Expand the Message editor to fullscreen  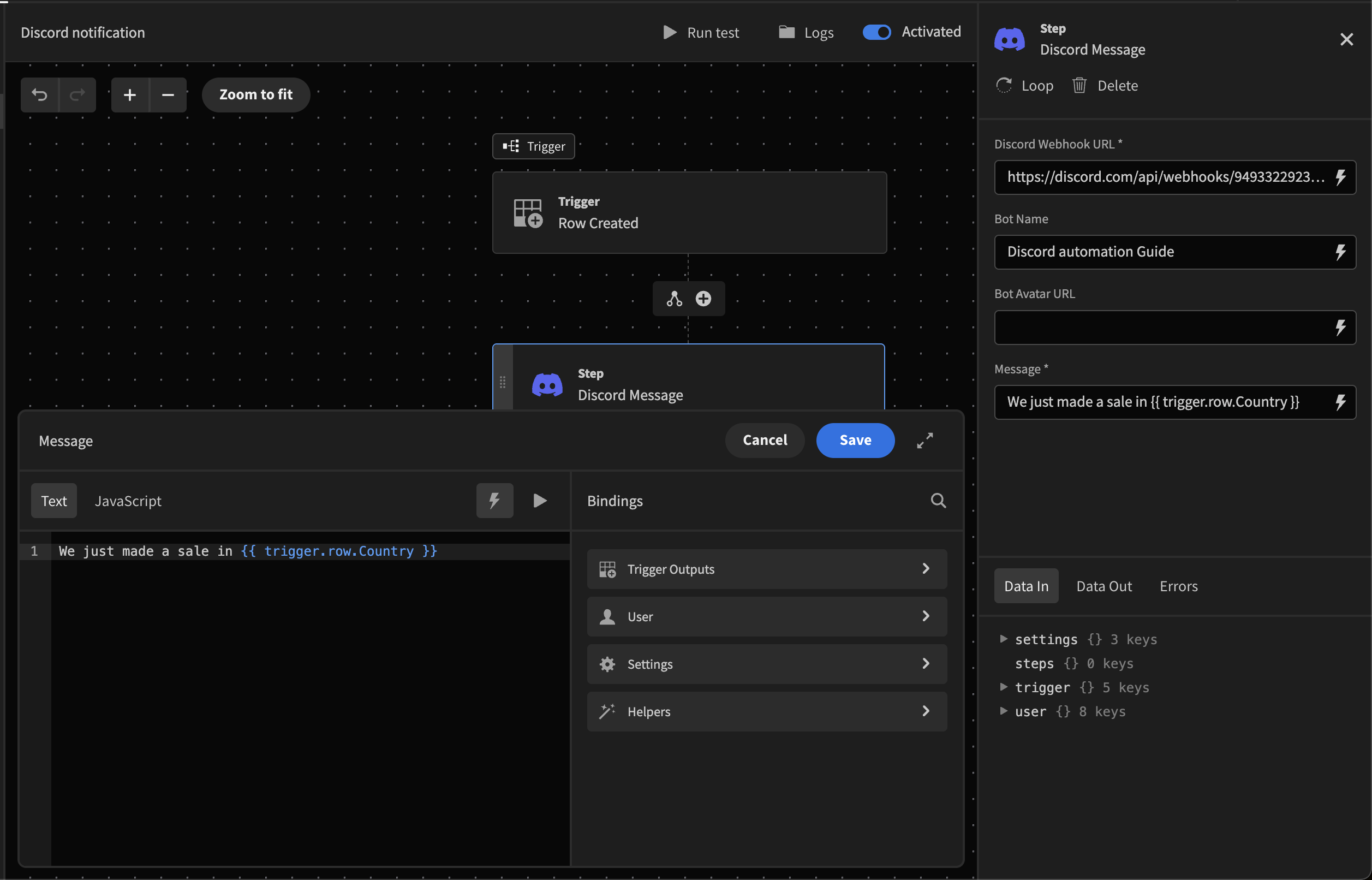pyautogui.click(x=924, y=441)
